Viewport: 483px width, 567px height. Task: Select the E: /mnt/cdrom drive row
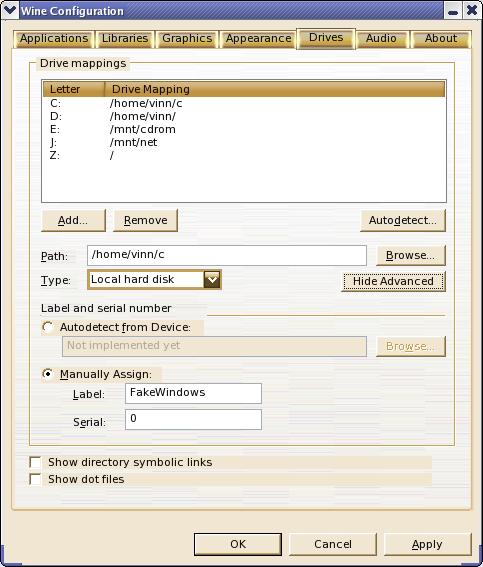tap(244, 129)
